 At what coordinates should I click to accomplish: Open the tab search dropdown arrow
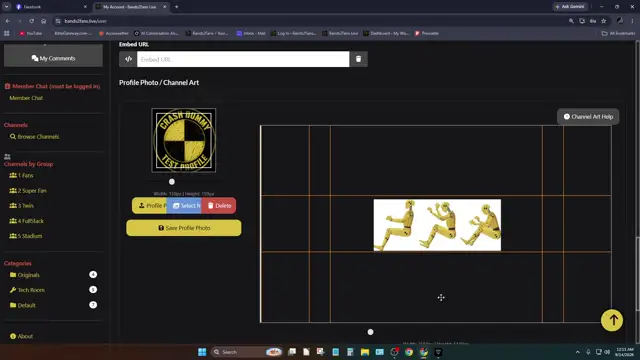[7, 7]
